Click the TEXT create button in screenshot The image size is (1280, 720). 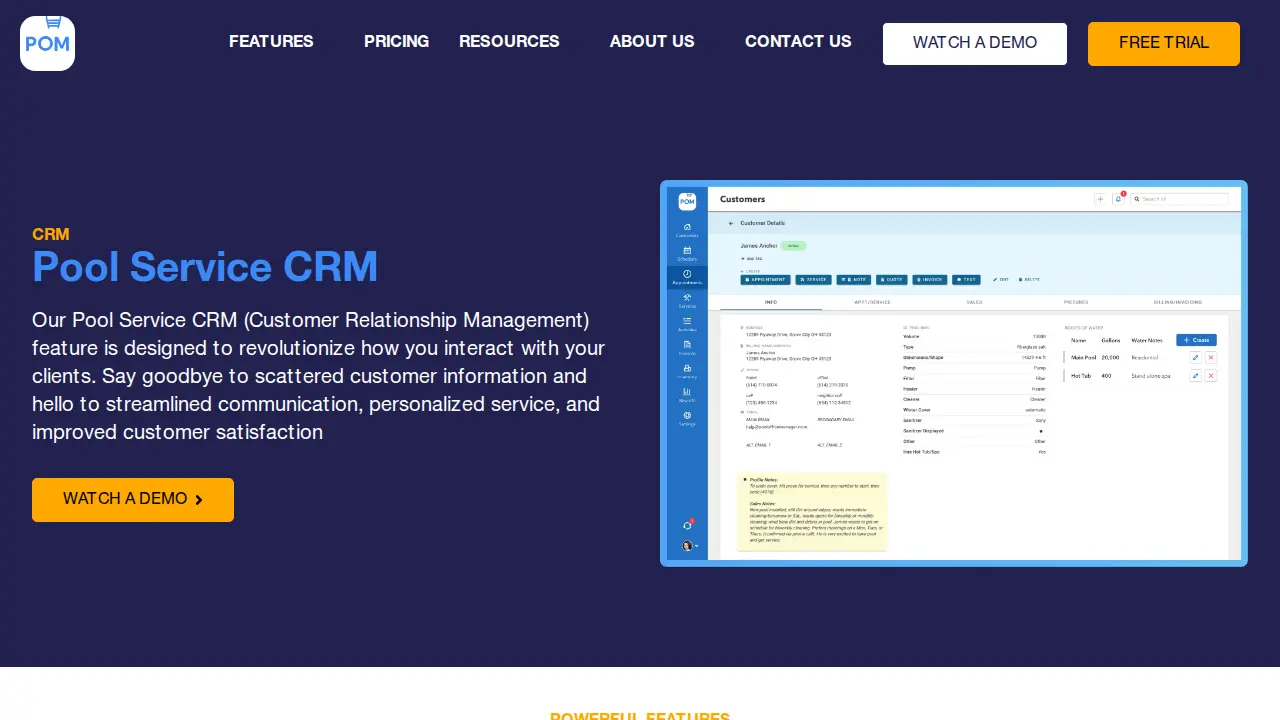(966, 280)
